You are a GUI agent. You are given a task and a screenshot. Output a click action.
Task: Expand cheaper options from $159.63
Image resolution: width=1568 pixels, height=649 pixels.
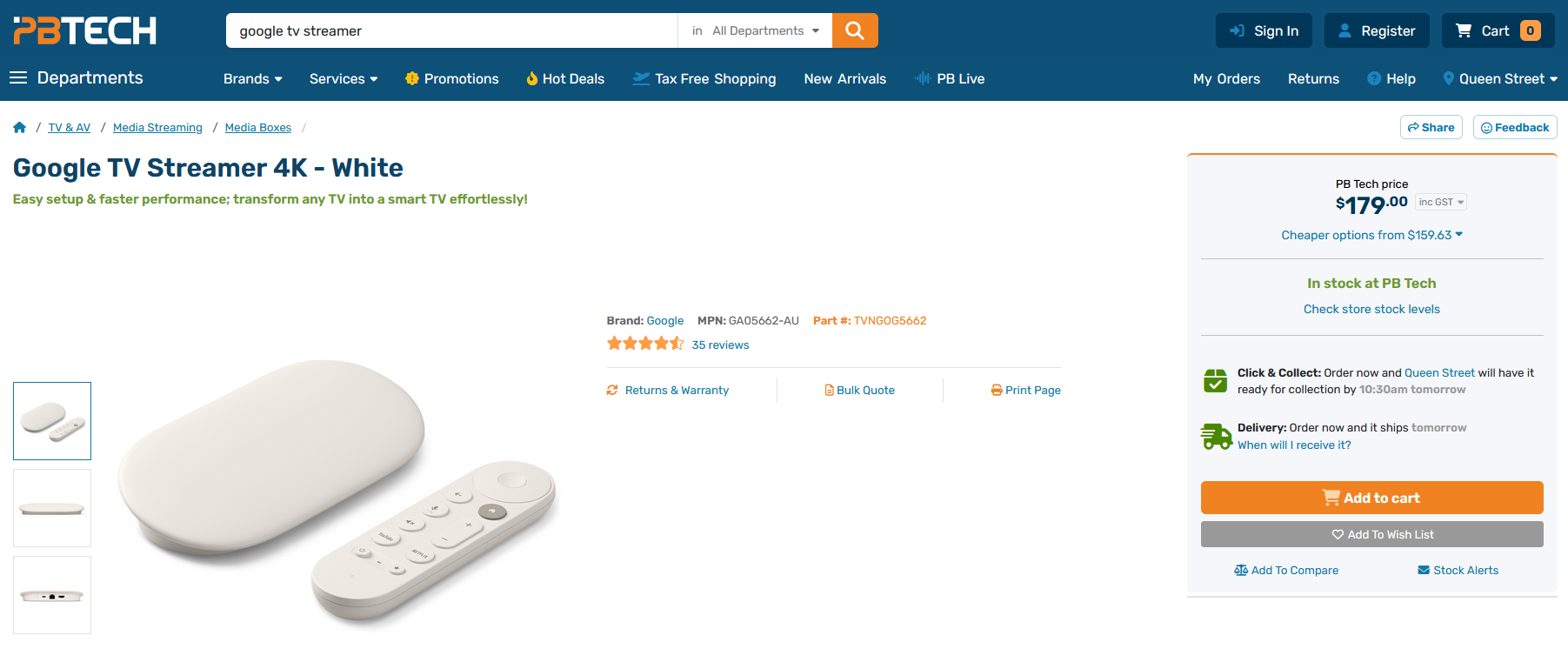tap(1371, 235)
